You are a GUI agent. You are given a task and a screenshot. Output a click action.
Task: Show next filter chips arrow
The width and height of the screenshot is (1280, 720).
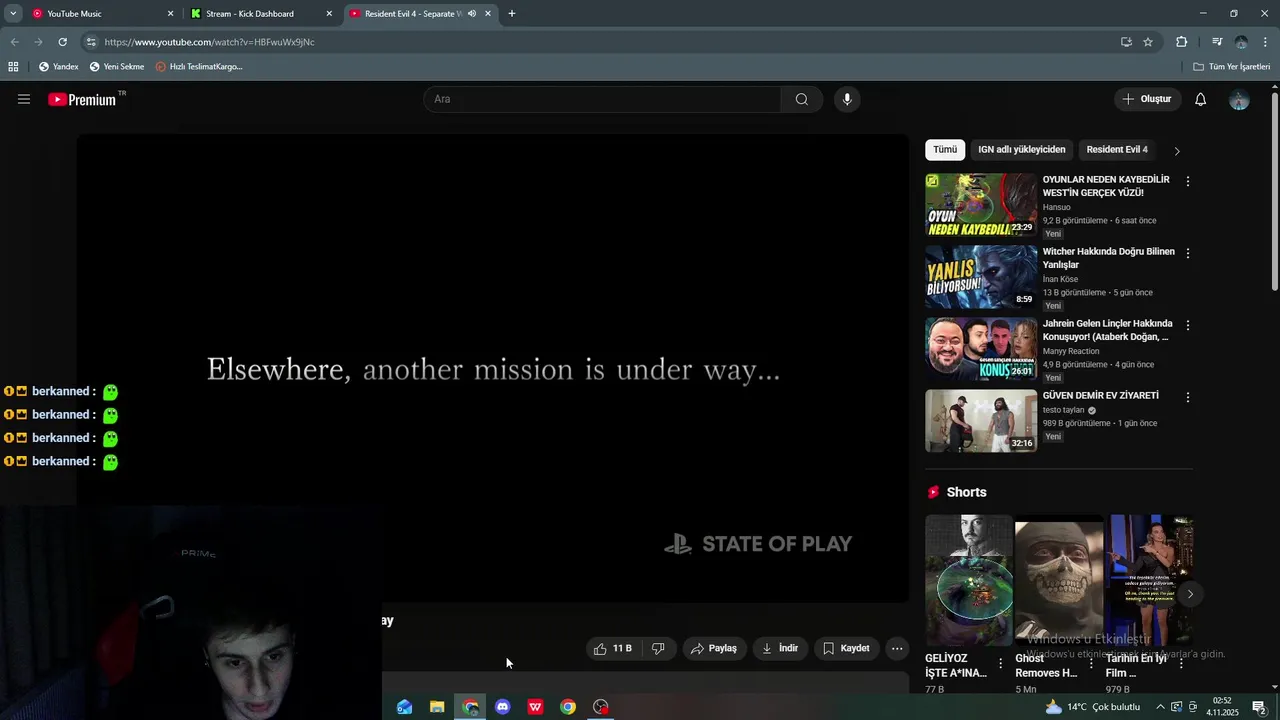coord(1177,151)
